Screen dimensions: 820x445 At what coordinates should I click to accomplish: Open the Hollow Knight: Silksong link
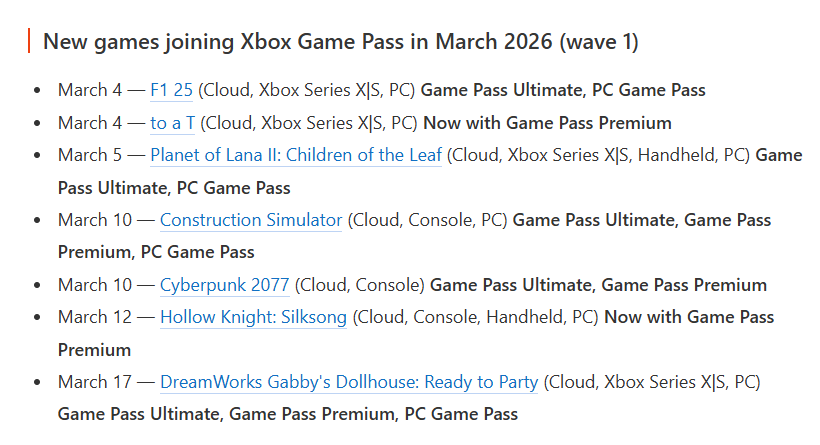click(253, 317)
